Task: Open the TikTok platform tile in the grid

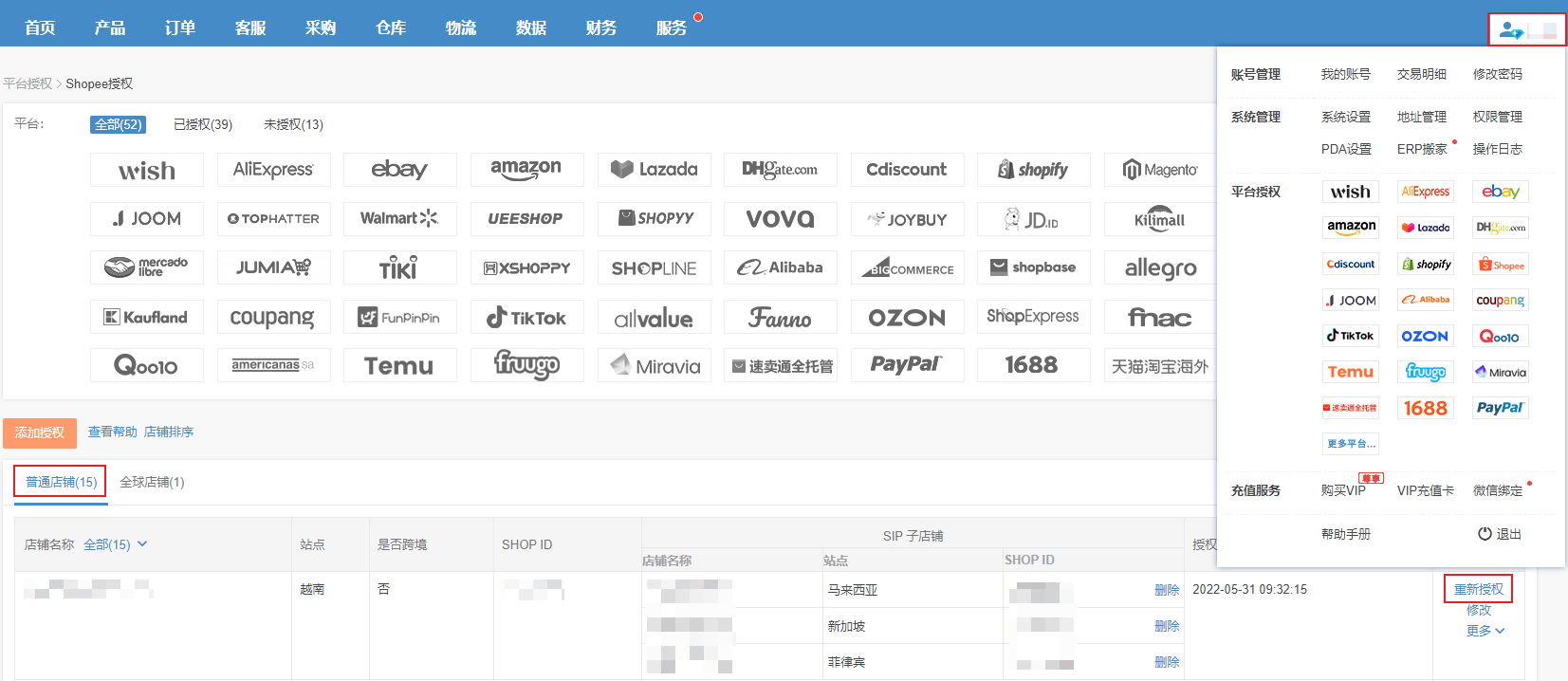Action: point(526,317)
